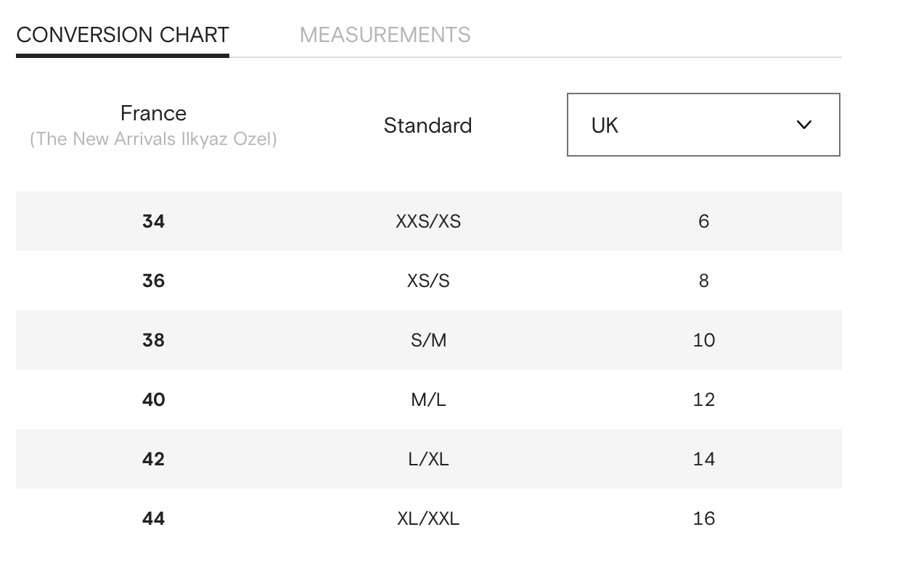900x577 pixels.
Task: Select France size 38 cell
Action: tap(153, 340)
